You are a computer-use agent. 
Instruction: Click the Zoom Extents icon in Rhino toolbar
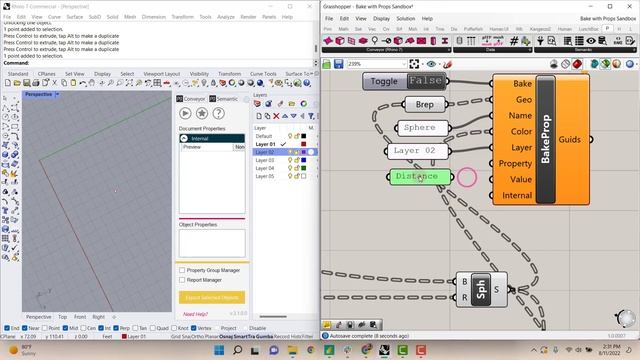pos(129,83)
